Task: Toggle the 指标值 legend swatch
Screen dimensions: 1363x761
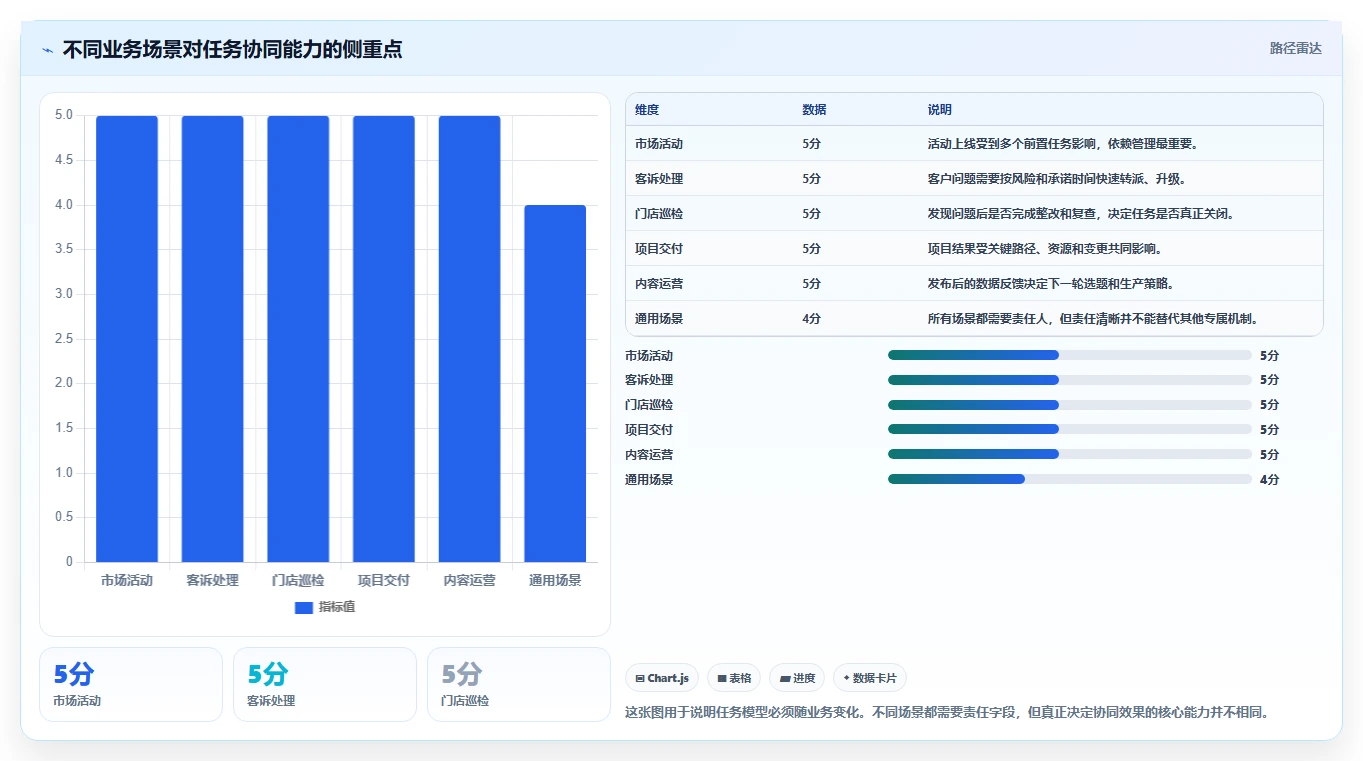Action: coord(304,607)
